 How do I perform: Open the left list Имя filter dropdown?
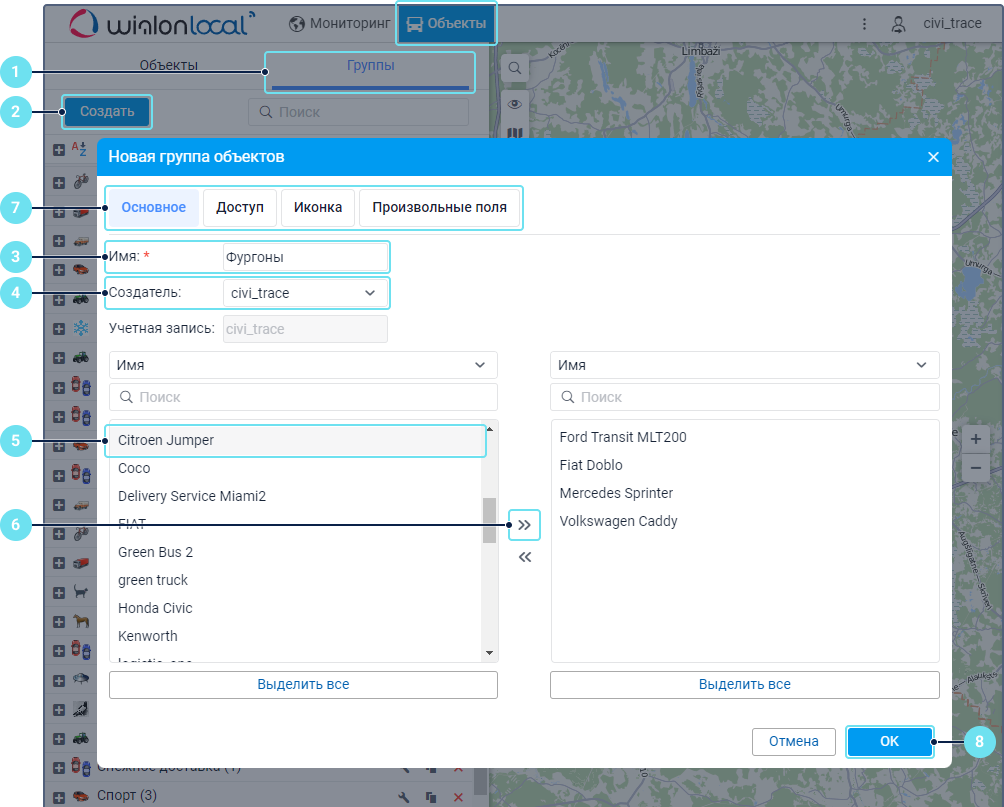click(x=303, y=365)
